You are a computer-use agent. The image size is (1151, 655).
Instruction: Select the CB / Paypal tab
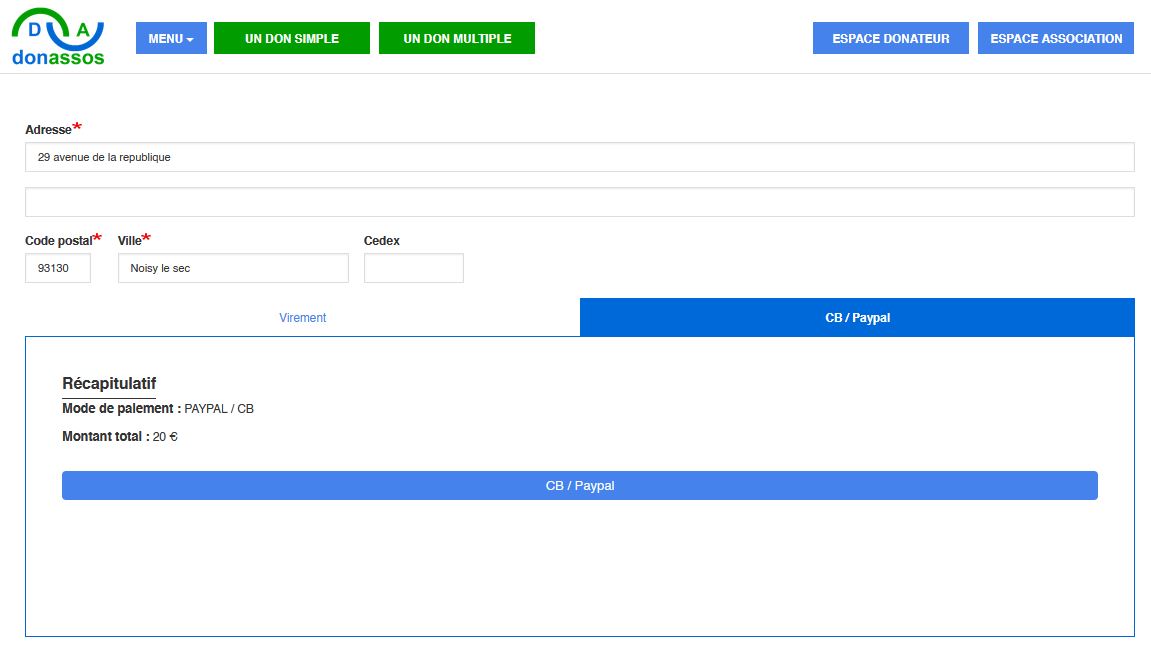[857, 318]
